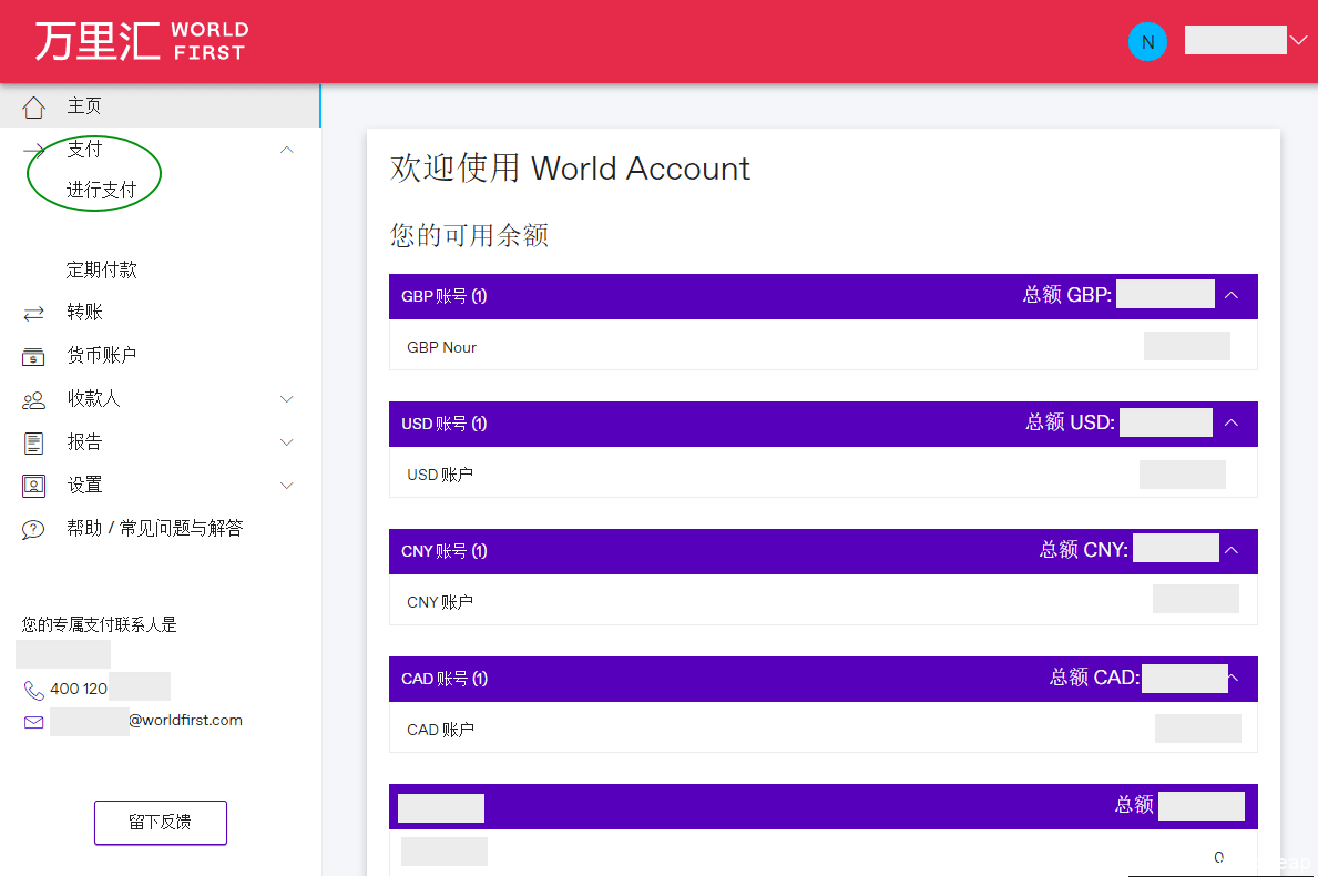Click the settings profile icon beside 设置

34,486
